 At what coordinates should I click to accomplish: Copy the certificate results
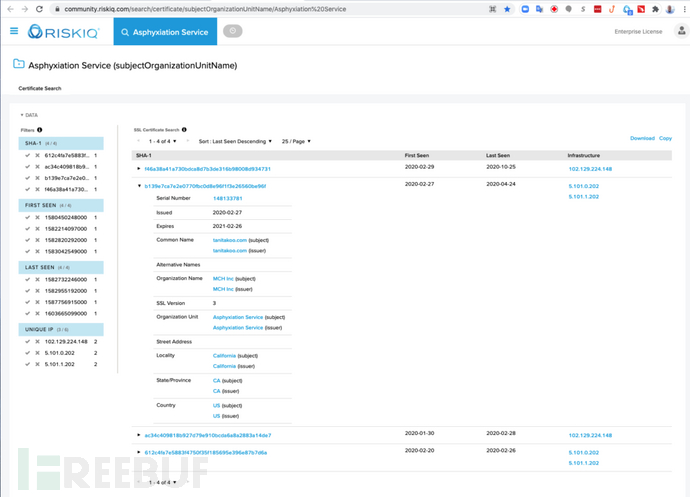click(665, 138)
